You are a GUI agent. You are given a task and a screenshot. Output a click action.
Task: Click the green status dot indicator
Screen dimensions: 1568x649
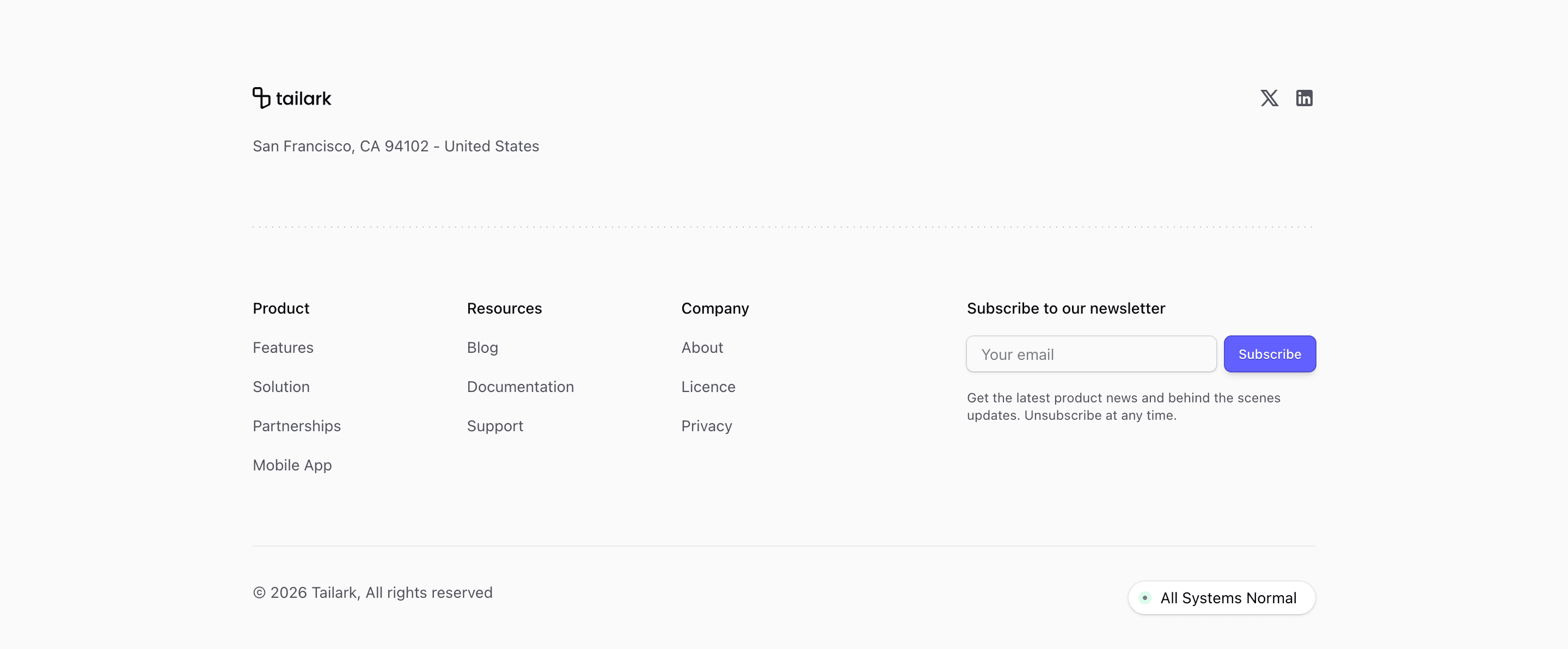point(1144,598)
